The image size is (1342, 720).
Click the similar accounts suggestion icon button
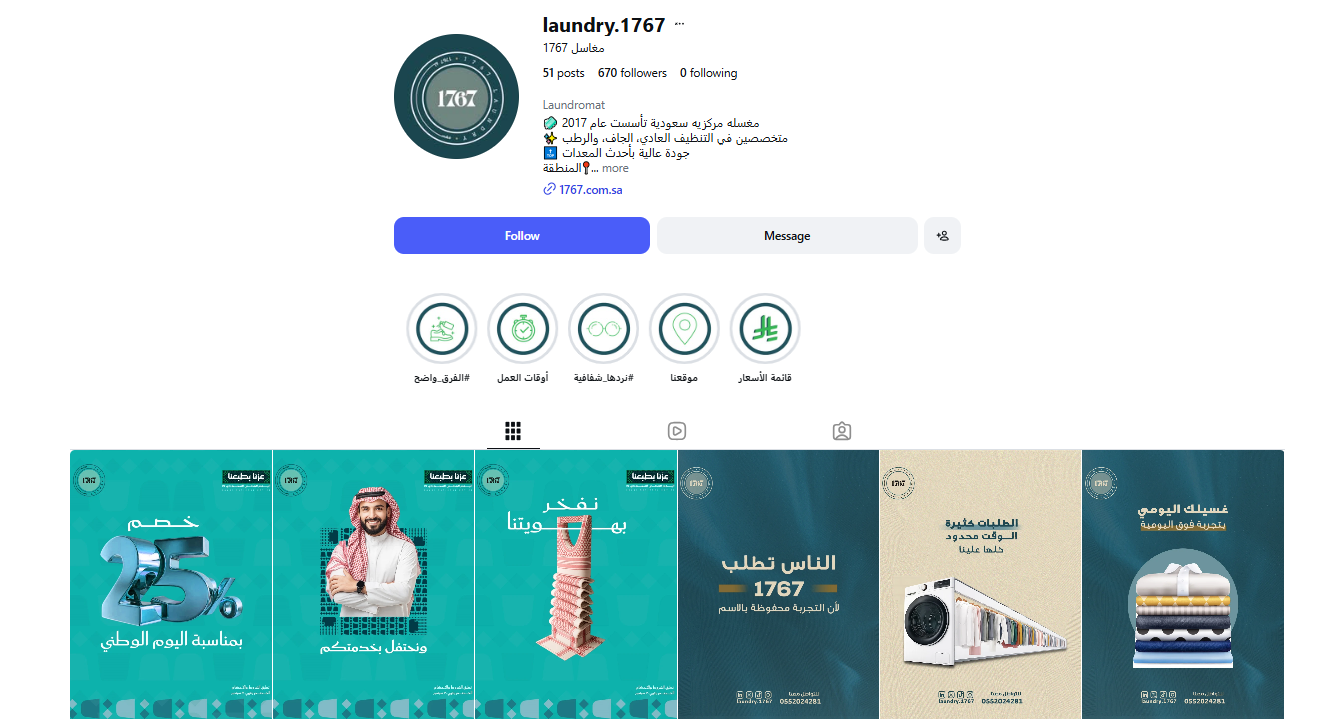(942, 236)
